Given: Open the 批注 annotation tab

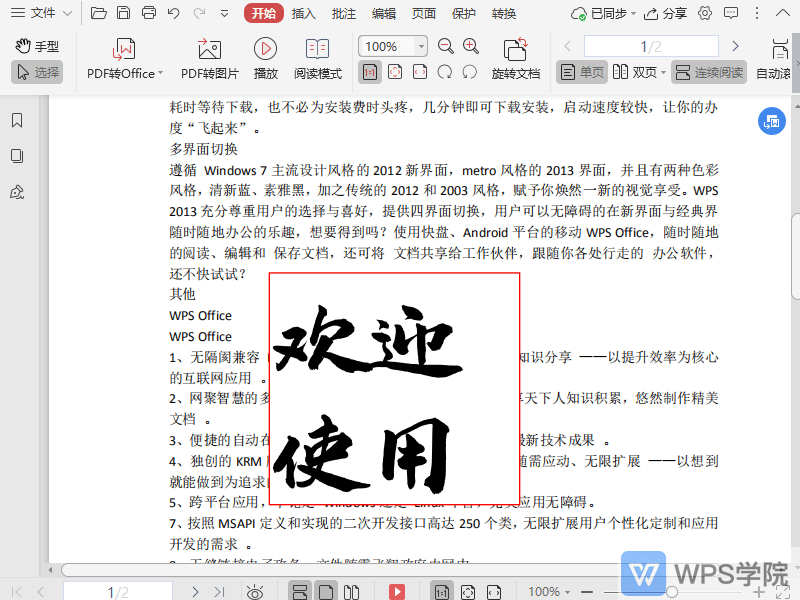Looking at the screenshot, I should [343, 13].
